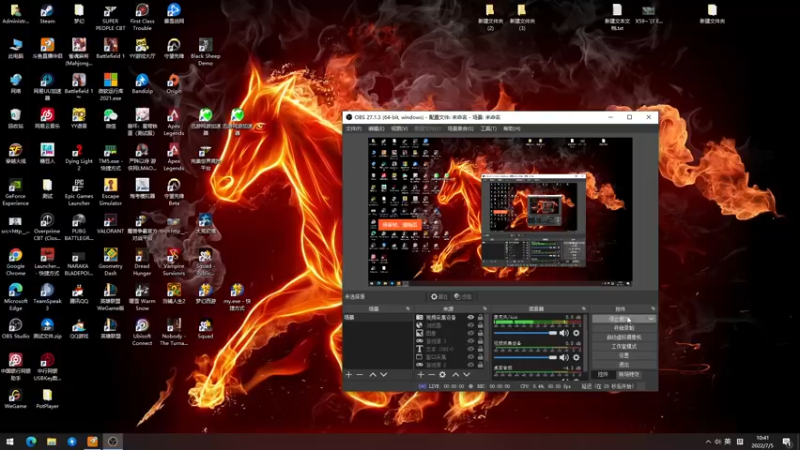Open Microsoft Edge from the taskbar
Image resolution: width=800 pixels, height=450 pixels.
pos(31,441)
